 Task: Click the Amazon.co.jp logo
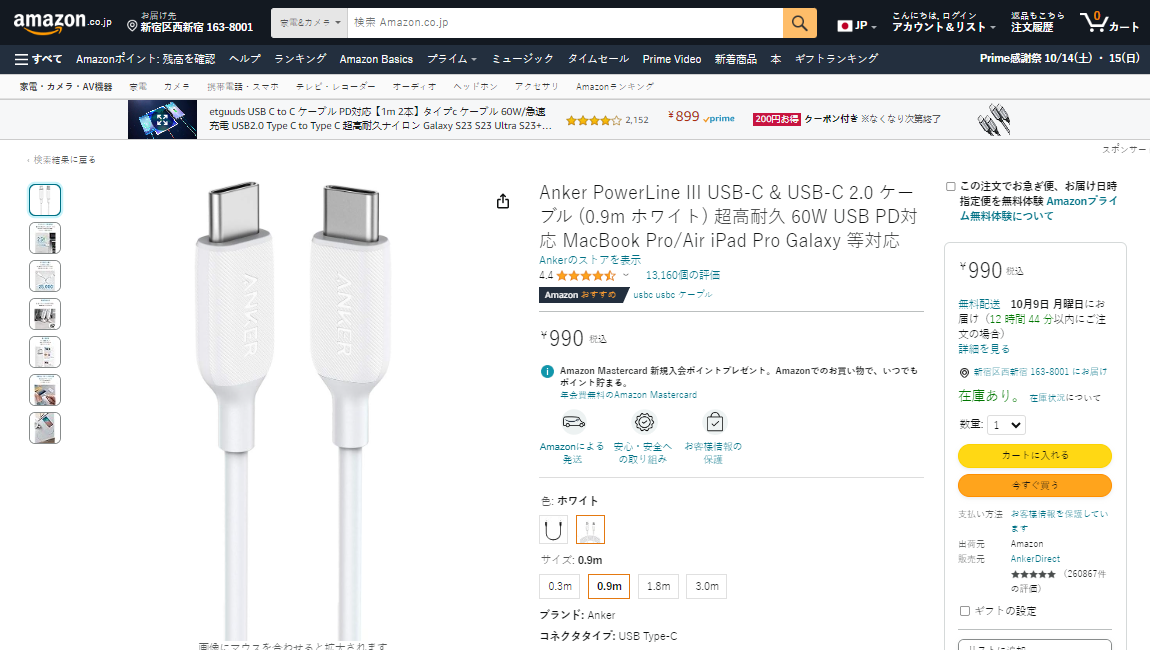point(62,23)
